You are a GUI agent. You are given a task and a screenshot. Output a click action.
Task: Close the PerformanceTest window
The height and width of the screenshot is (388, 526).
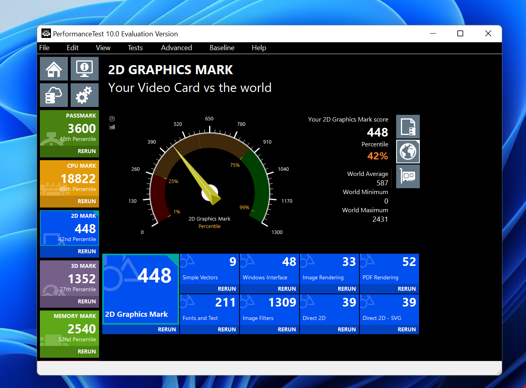pyautogui.click(x=488, y=34)
